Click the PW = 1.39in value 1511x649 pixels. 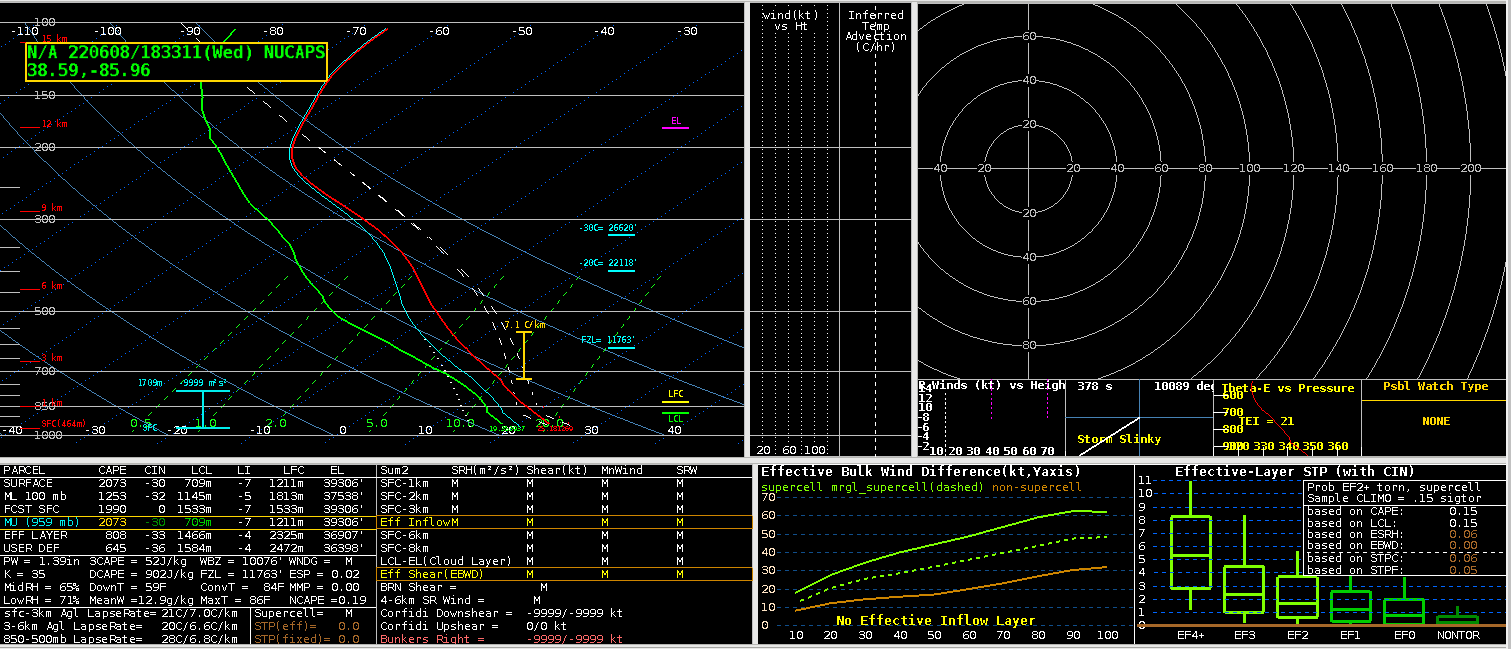point(41,563)
